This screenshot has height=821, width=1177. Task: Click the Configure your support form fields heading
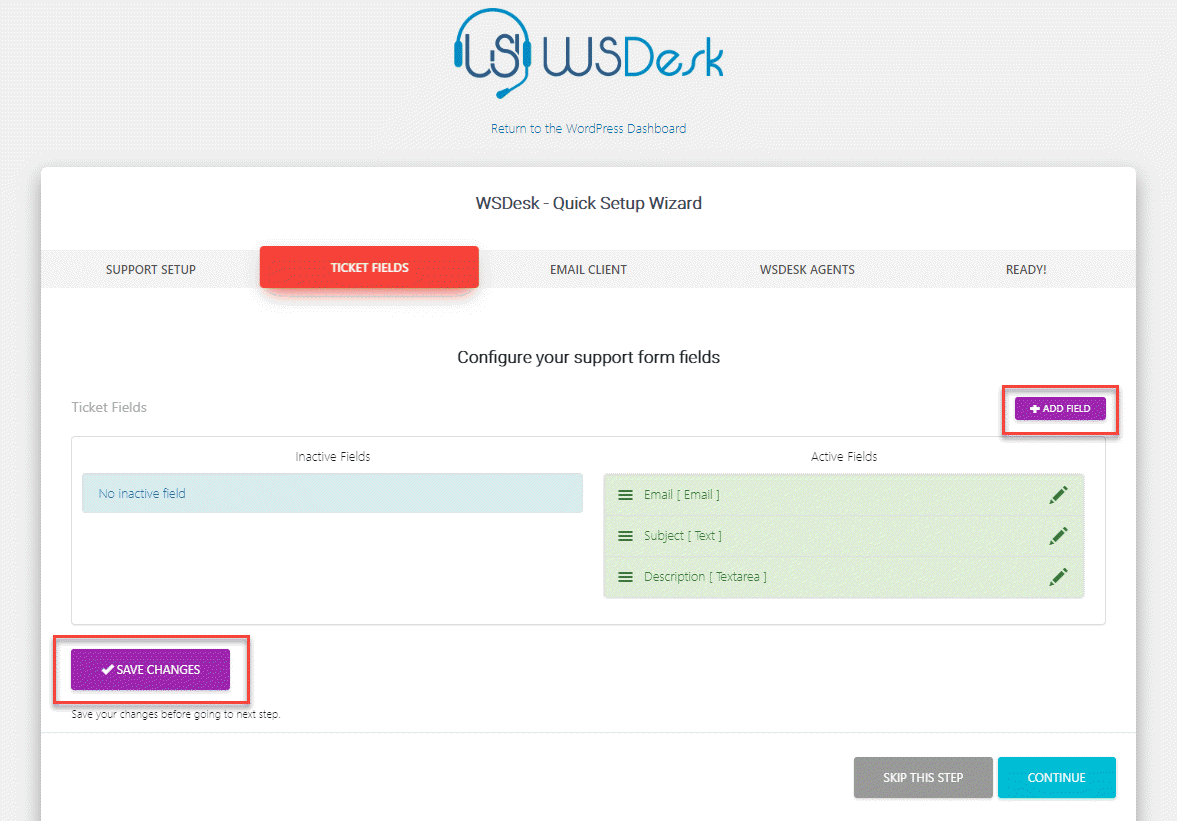(588, 357)
